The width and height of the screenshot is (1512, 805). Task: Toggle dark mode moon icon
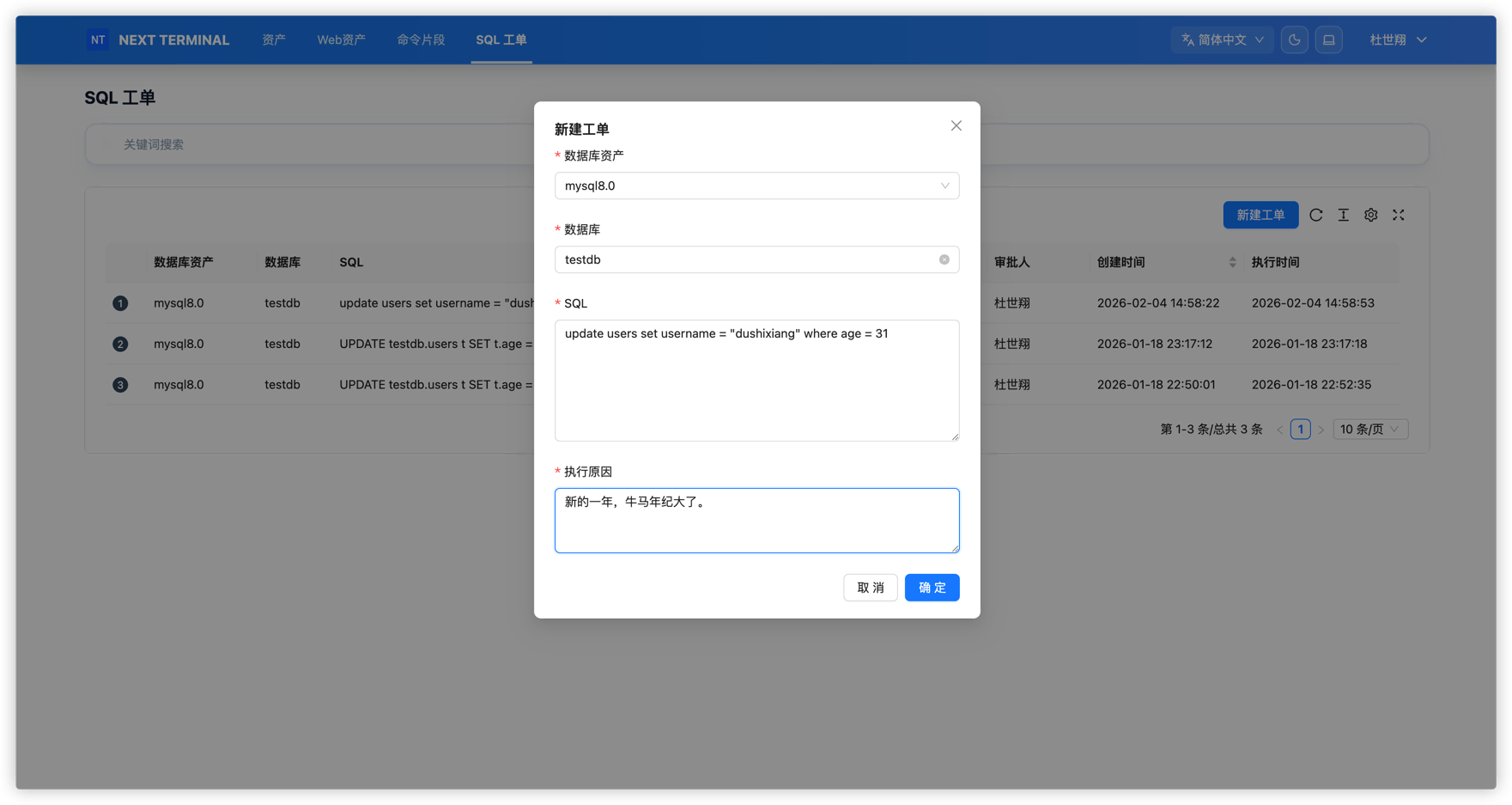[1294, 40]
